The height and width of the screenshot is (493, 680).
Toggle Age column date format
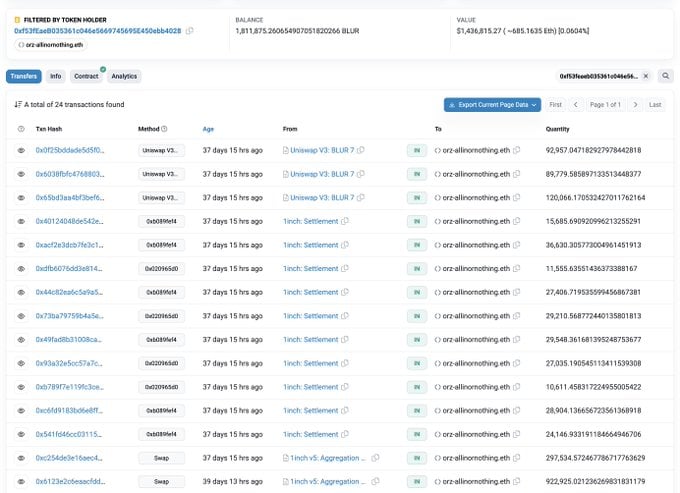(x=208, y=129)
